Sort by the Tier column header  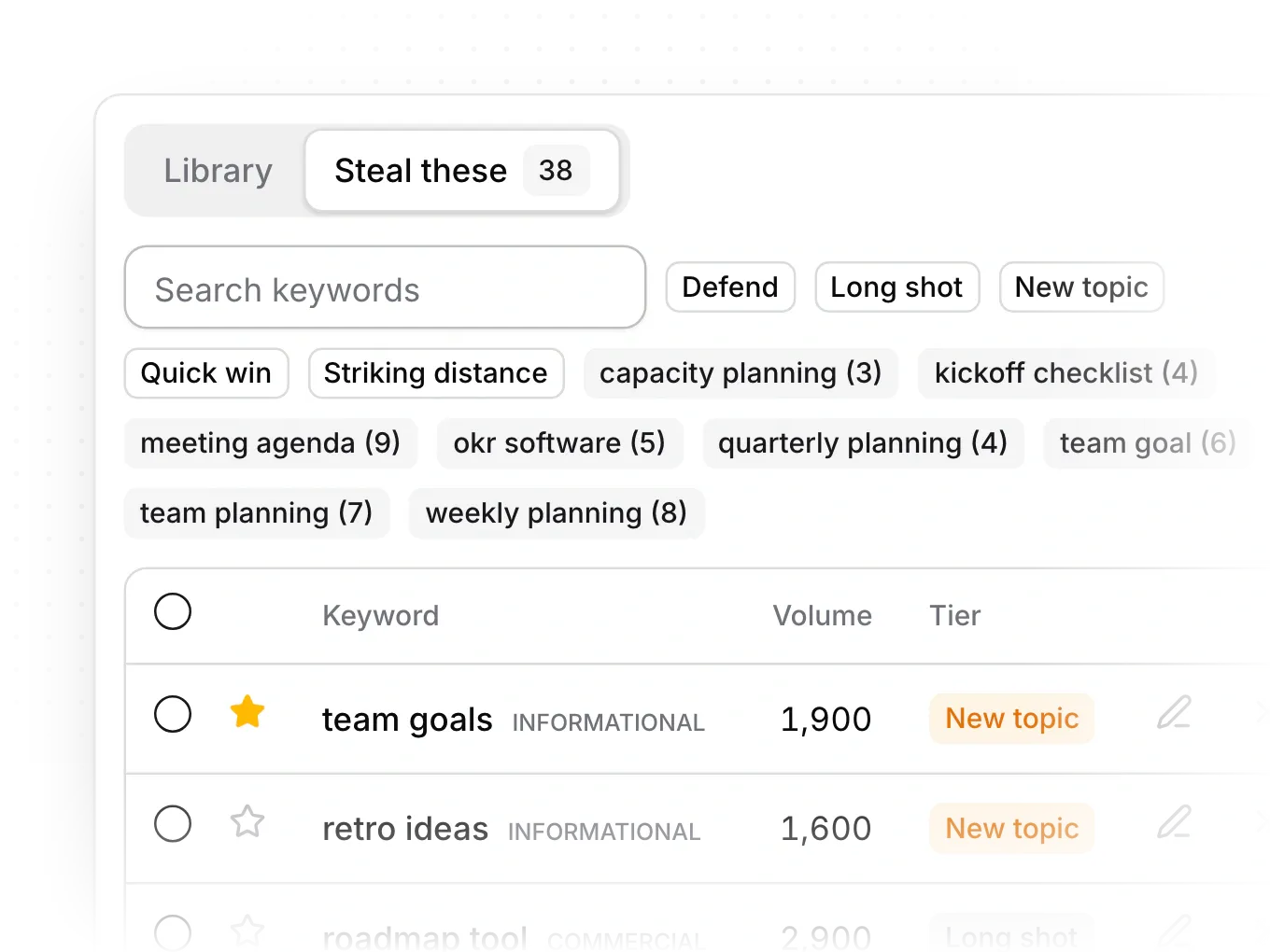pyautogui.click(x=955, y=616)
